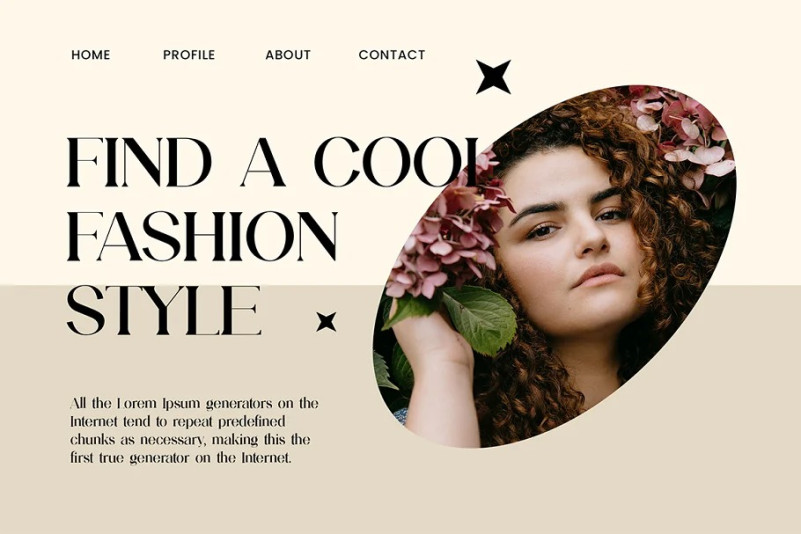Click the large black four-point star
This screenshot has width=801, height=534.
coord(493,77)
